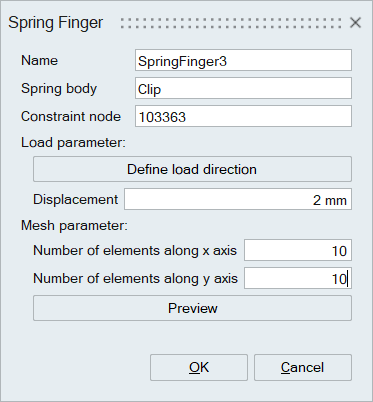Confirm the dialog with OK
373x402 pixels.
199,367
